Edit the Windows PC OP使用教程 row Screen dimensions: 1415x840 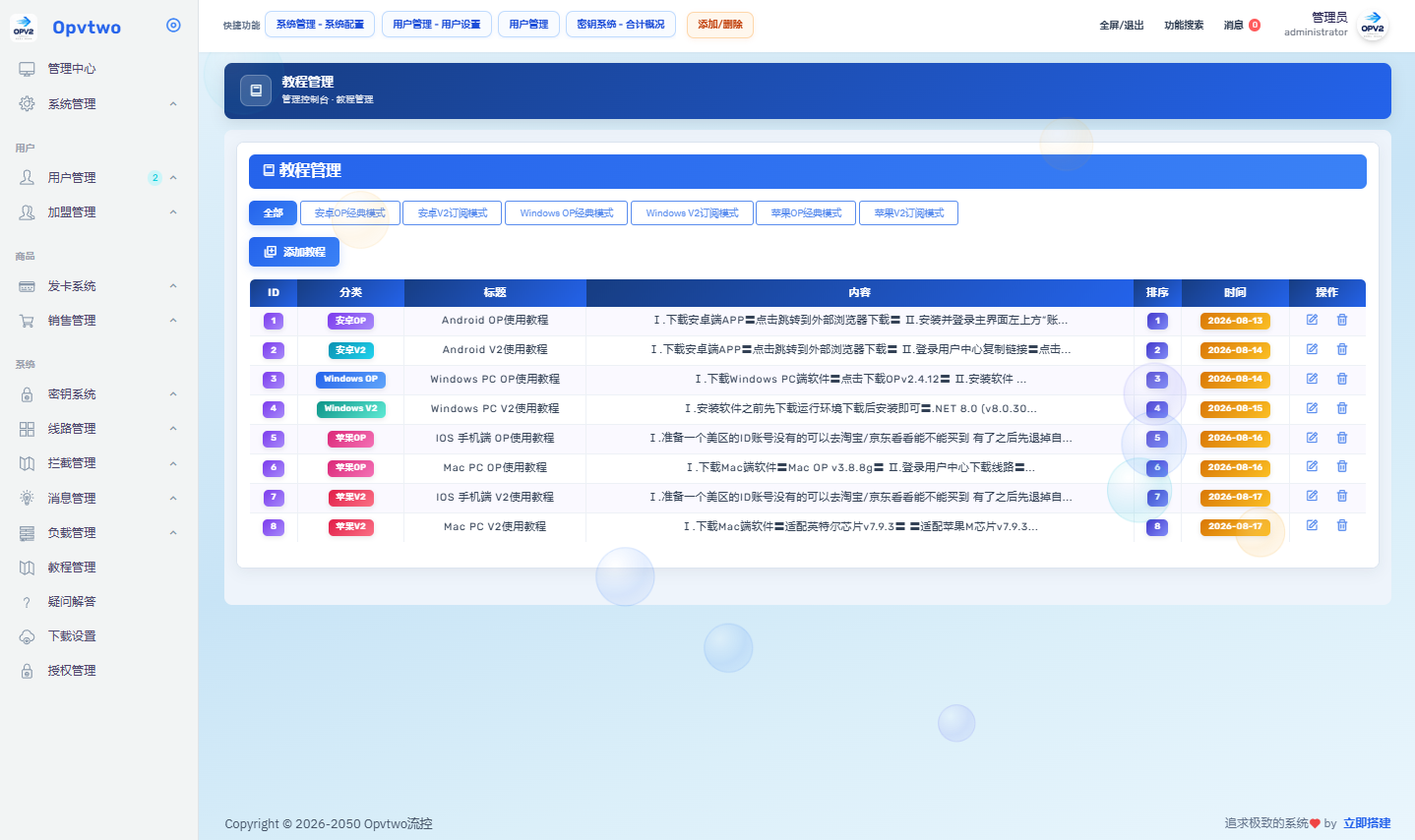(1312, 379)
